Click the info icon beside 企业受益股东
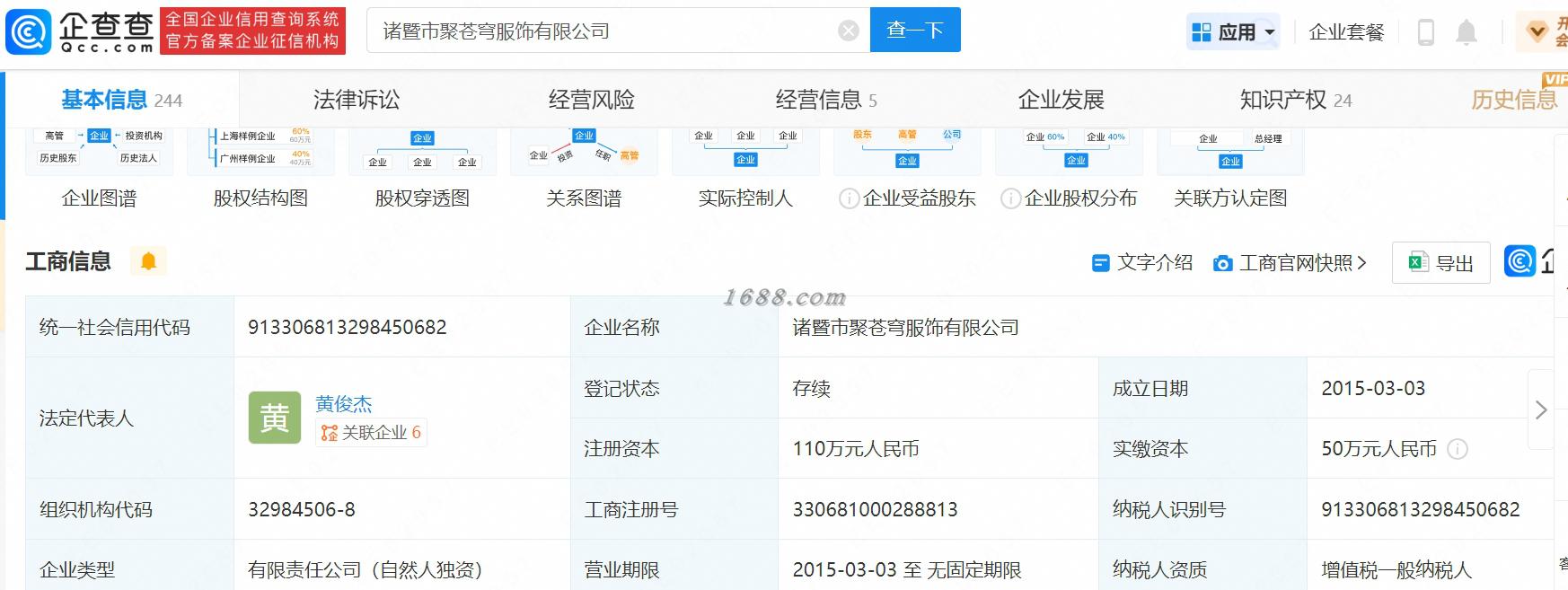 (x=849, y=198)
